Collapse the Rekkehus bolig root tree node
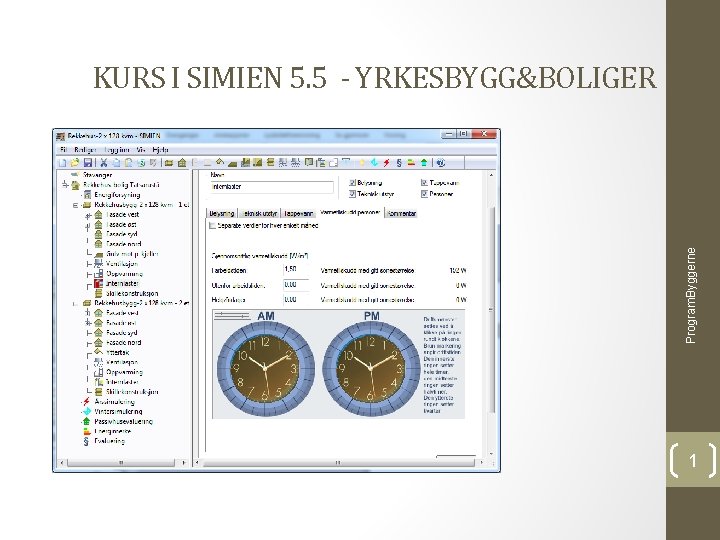720x540 pixels. [x=65, y=185]
